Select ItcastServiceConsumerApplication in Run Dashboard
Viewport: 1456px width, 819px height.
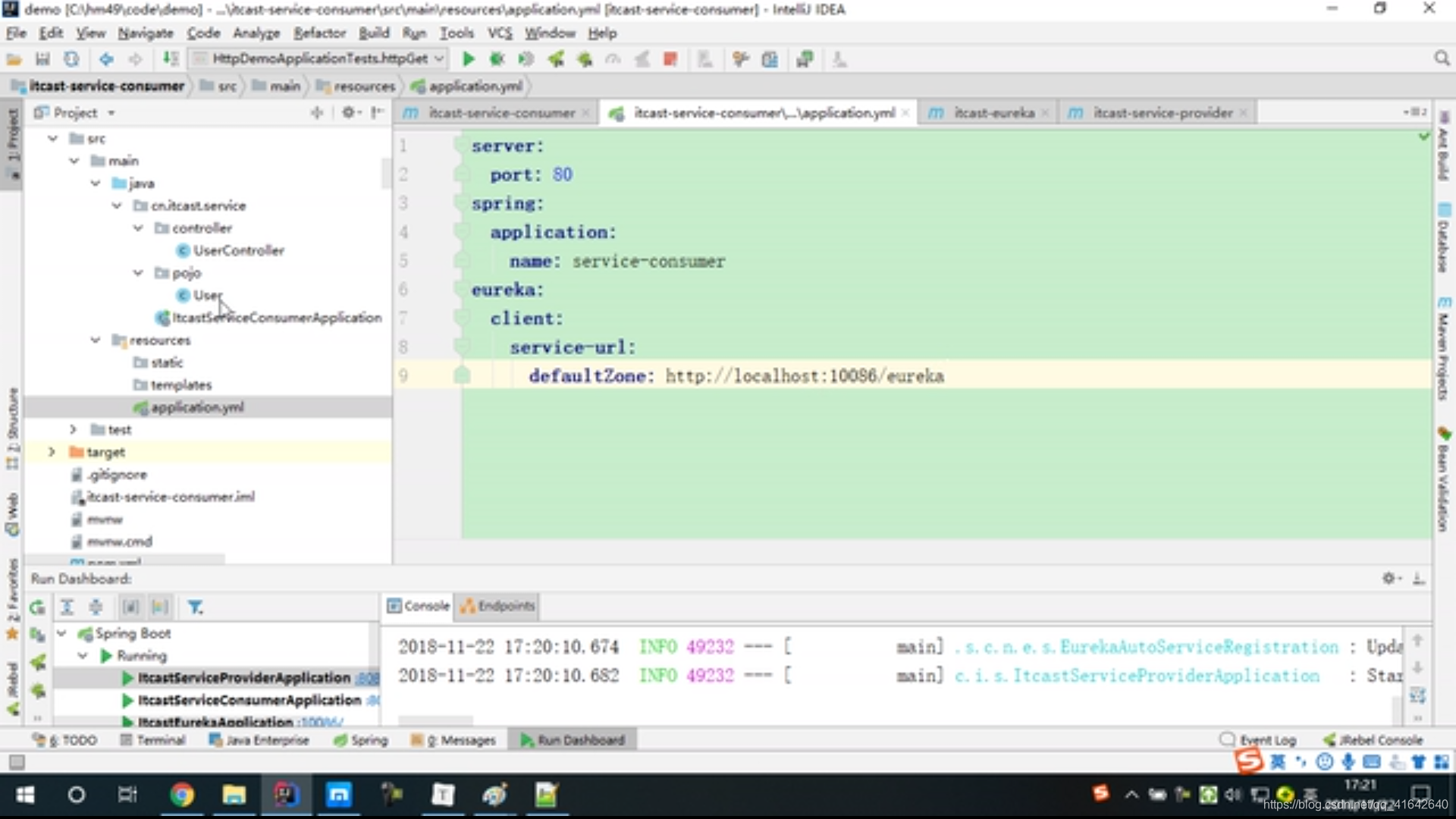tap(249, 700)
